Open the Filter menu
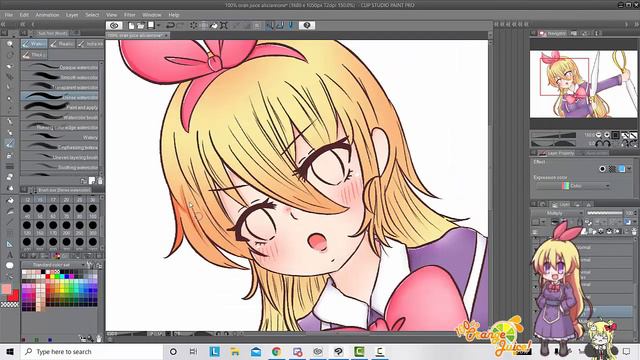Image resolution: width=640 pixels, height=360 pixels. (x=129, y=15)
